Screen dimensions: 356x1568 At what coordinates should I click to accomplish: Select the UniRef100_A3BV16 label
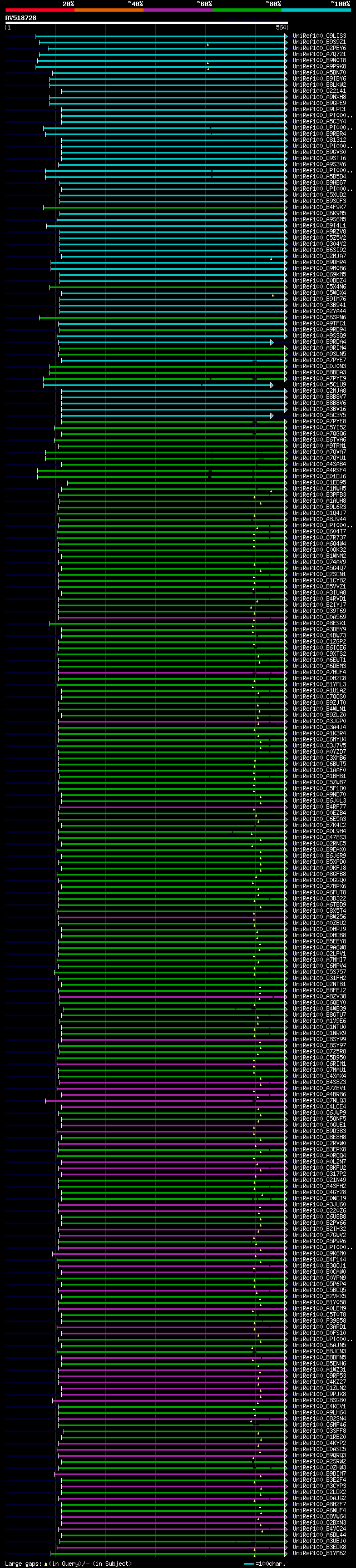pyautogui.click(x=319, y=409)
